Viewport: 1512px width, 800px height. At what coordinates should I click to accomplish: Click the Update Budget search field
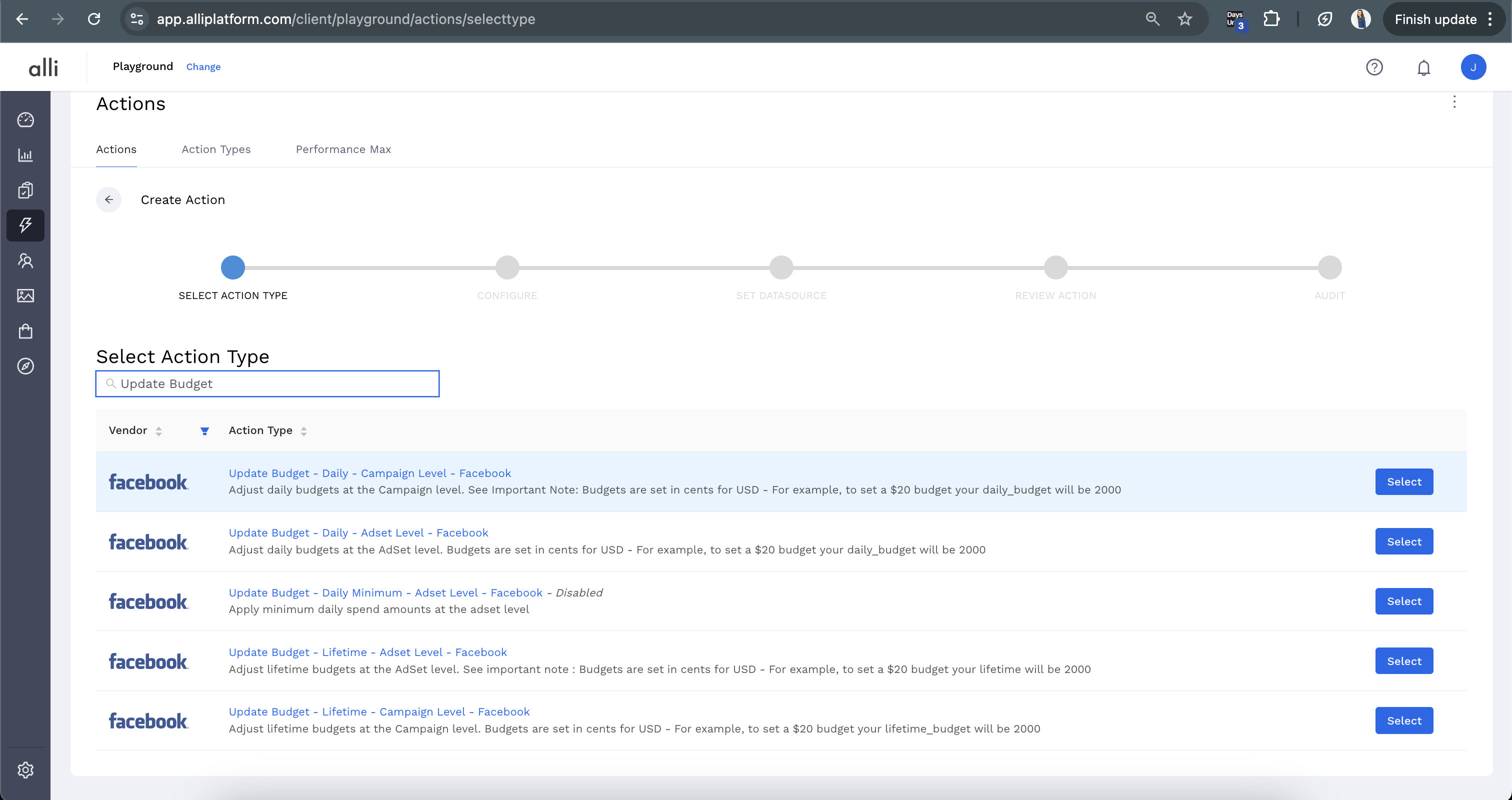pos(267,384)
